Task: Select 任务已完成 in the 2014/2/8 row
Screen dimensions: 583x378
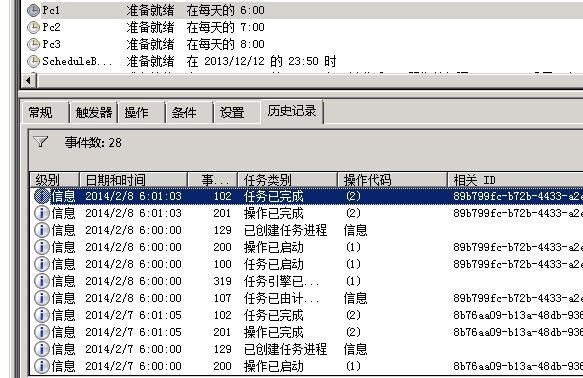Action: pos(274,196)
